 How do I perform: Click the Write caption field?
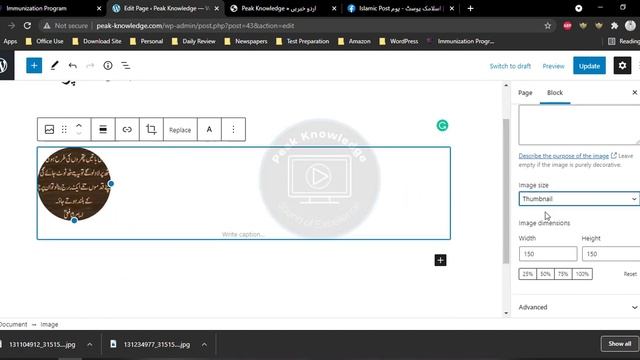(x=243, y=234)
